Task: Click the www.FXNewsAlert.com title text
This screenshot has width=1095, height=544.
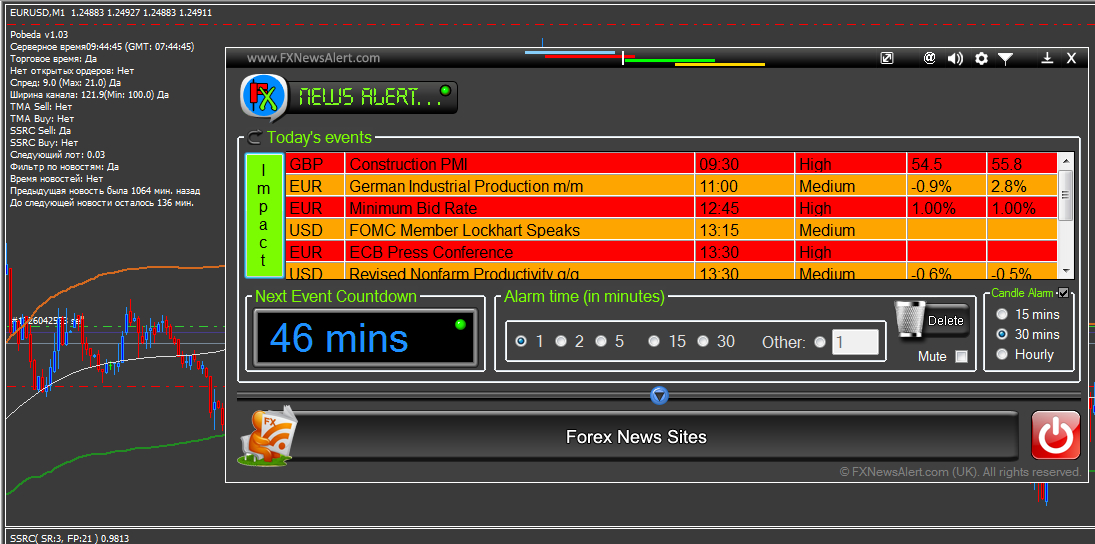Action: click(x=314, y=58)
